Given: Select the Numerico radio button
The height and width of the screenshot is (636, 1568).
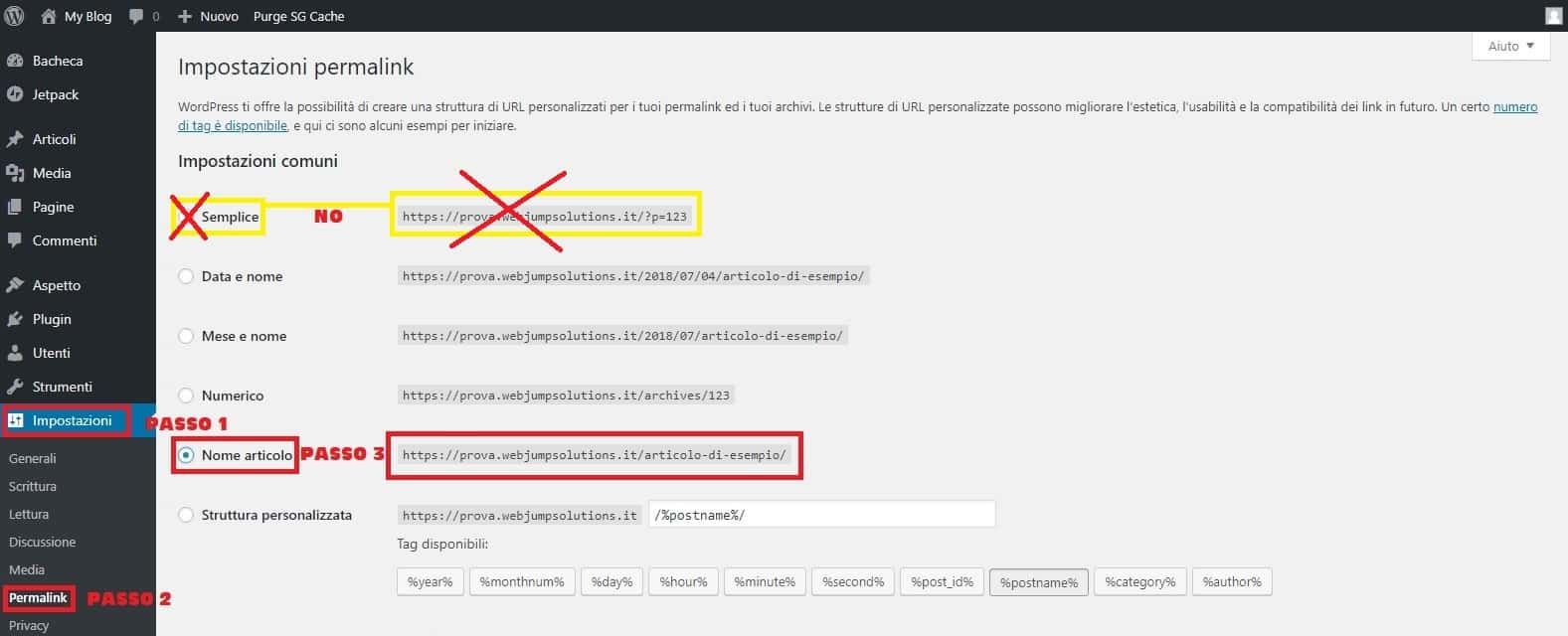Looking at the screenshot, I should click(x=186, y=396).
